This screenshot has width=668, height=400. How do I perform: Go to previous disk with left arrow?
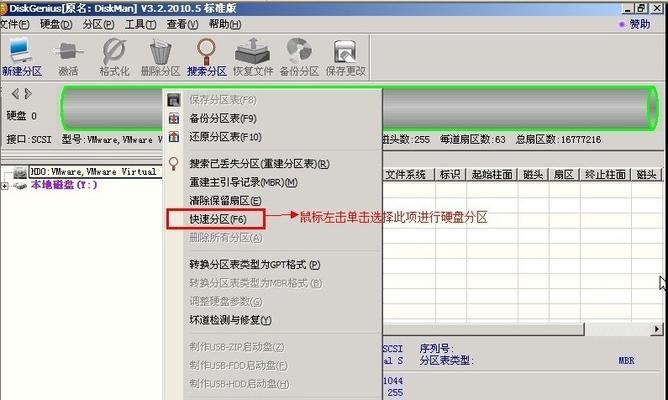[15, 94]
